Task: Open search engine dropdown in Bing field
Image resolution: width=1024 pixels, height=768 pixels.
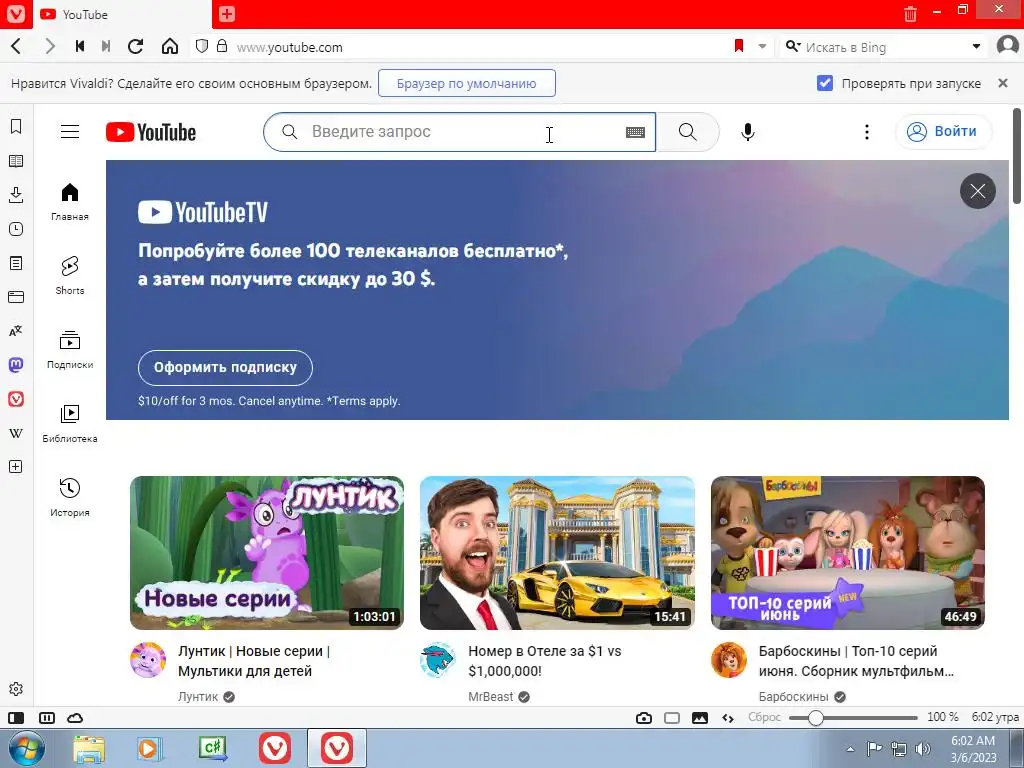Action: (976, 46)
